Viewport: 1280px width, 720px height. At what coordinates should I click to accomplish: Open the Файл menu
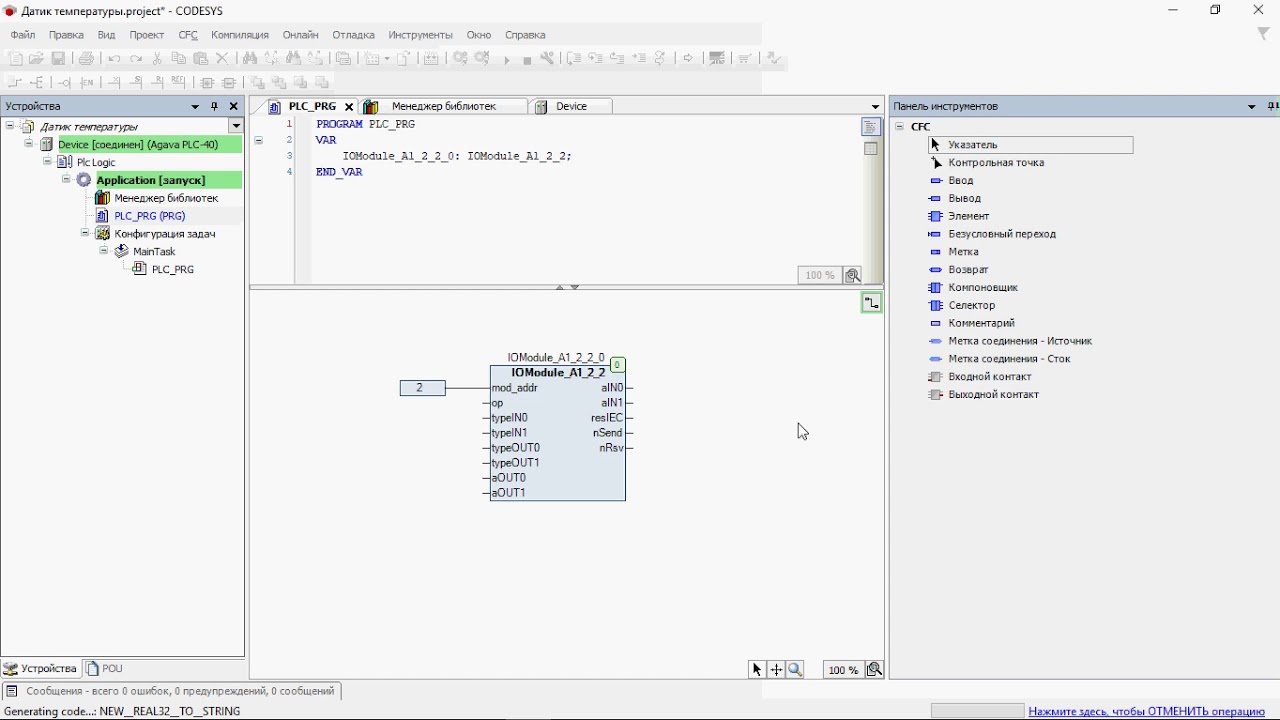pos(23,35)
